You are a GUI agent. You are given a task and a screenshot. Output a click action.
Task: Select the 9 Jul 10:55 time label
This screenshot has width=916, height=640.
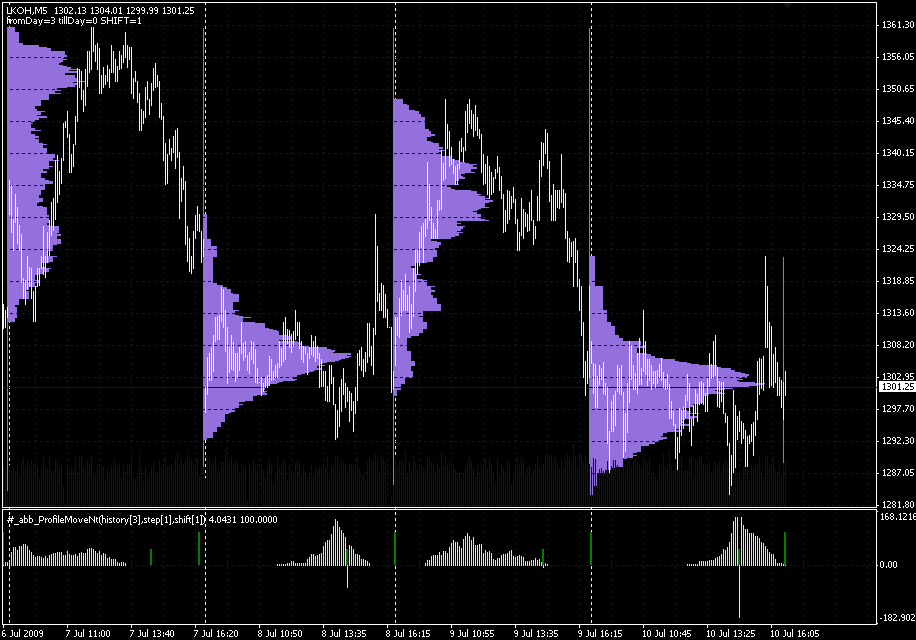point(472,633)
